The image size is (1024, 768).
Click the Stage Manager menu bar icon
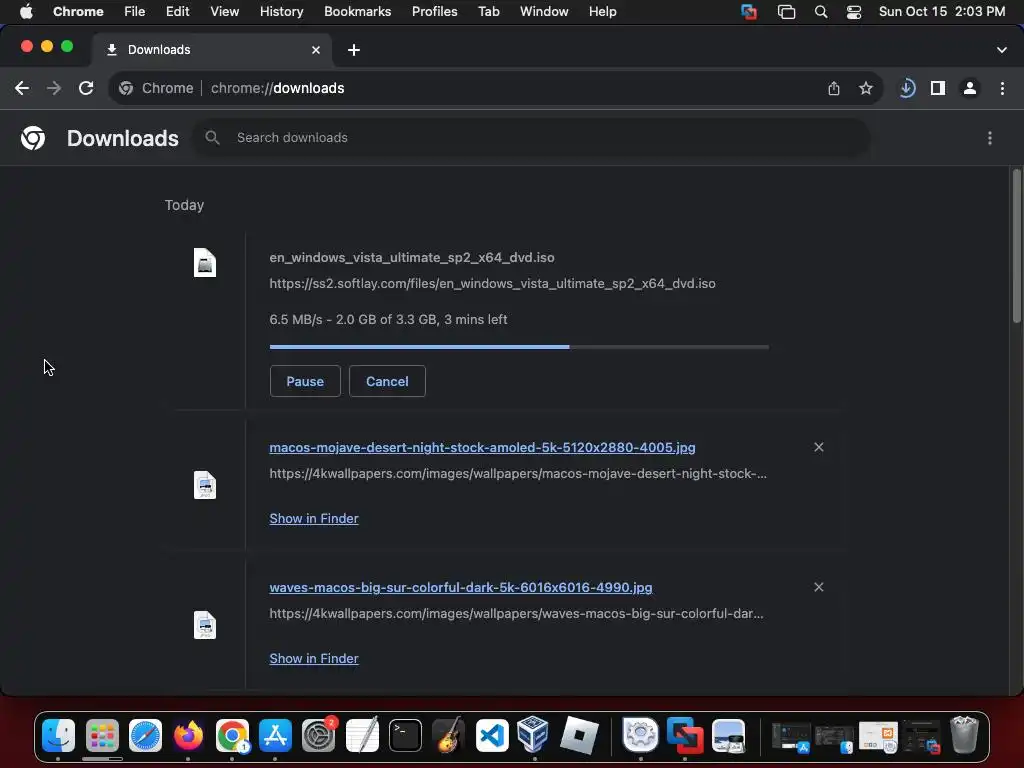pos(786,12)
